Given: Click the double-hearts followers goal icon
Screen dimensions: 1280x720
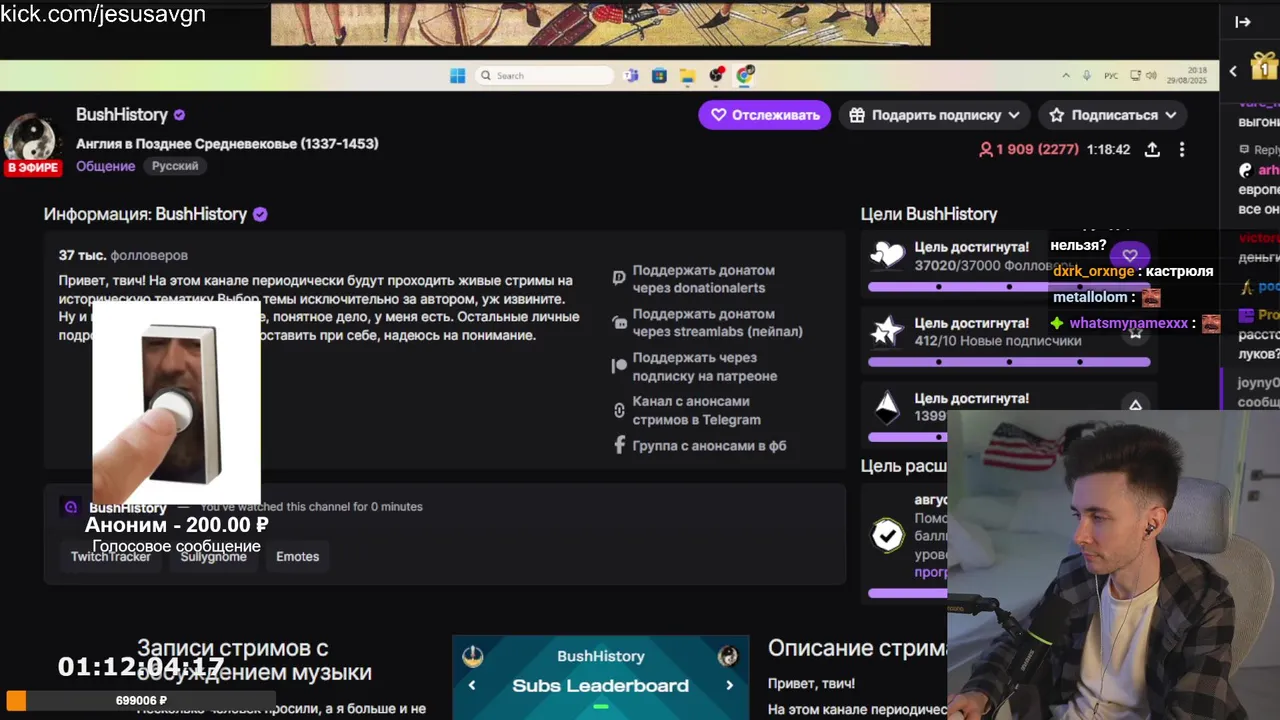Looking at the screenshot, I should (887, 255).
